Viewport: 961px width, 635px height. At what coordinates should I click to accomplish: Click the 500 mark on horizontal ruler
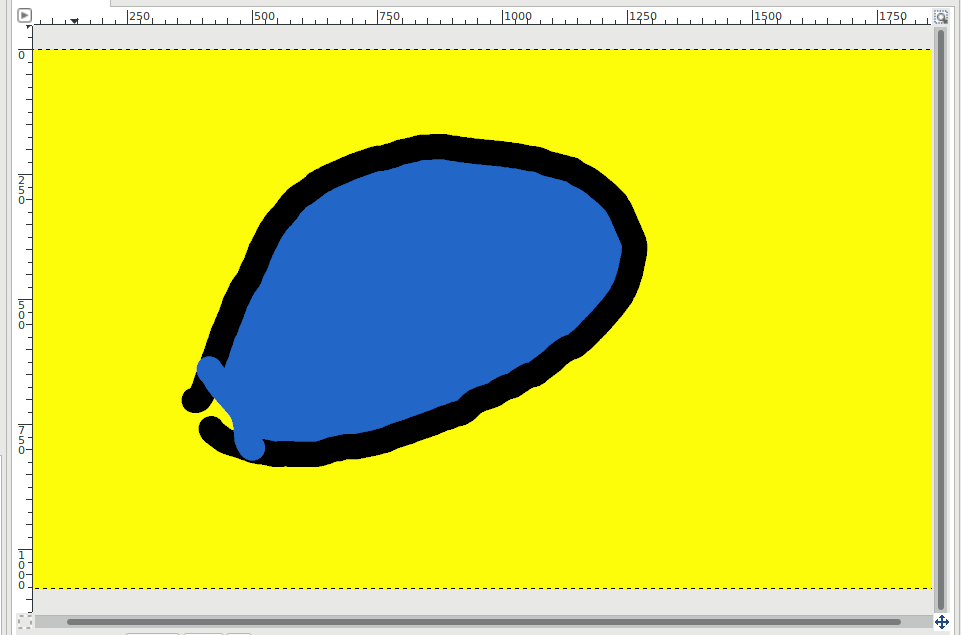tap(264, 16)
